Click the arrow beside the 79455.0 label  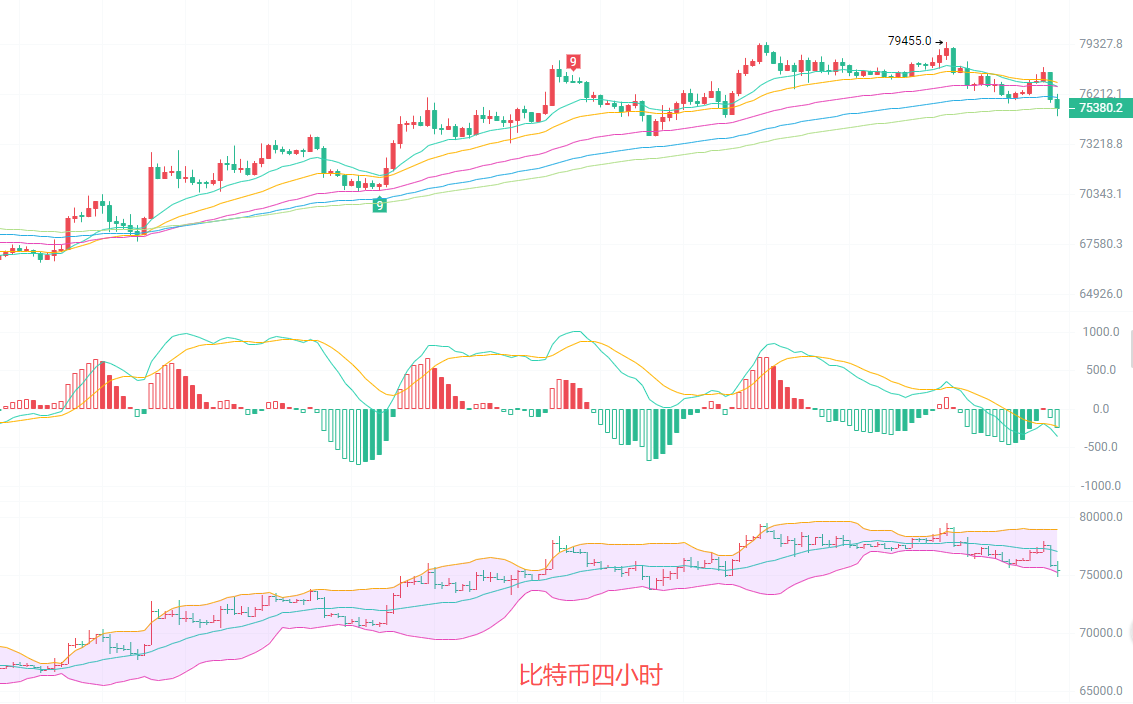coord(940,42)
